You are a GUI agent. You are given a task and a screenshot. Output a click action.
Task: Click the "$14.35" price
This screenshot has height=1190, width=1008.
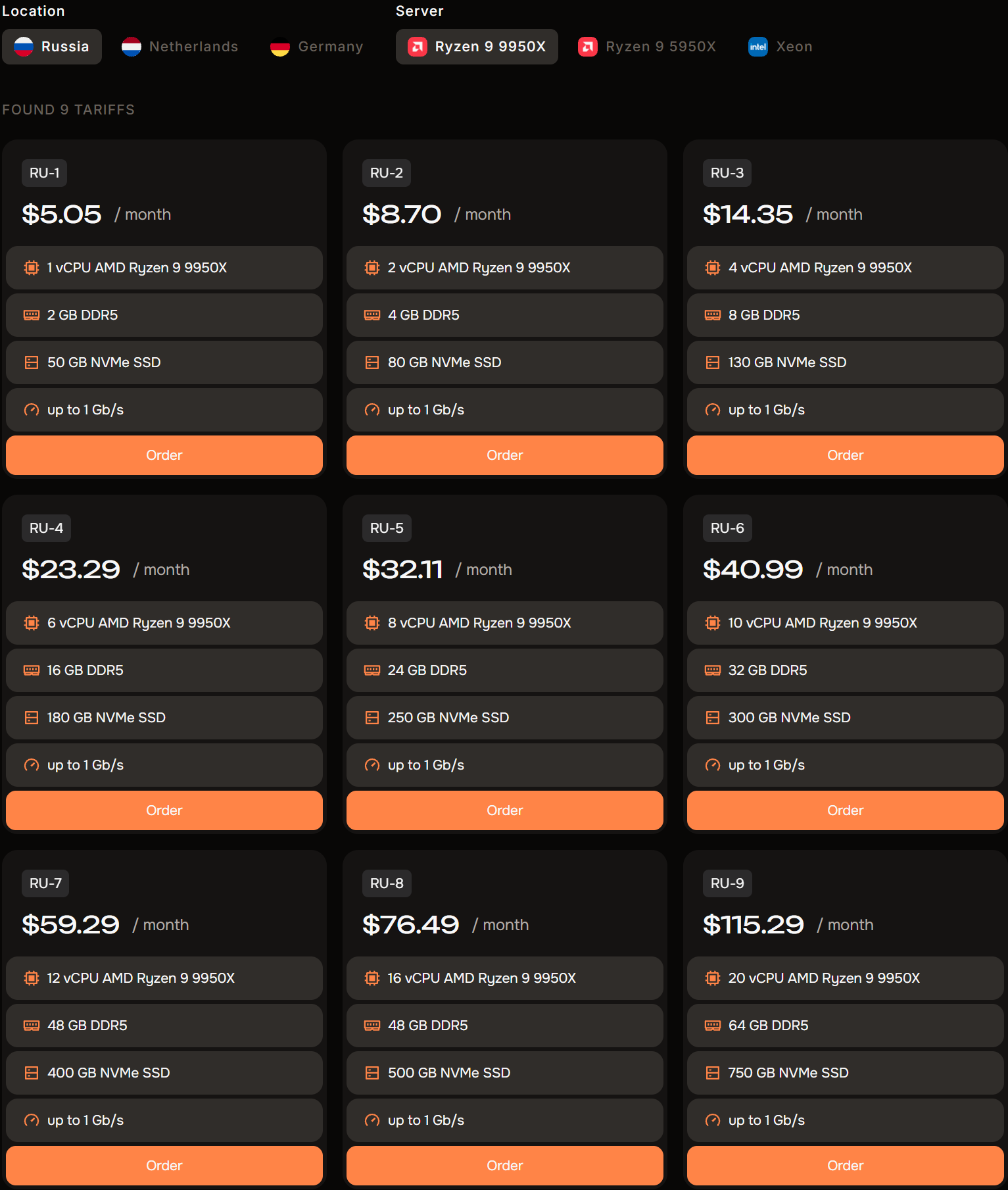point(748,214)
